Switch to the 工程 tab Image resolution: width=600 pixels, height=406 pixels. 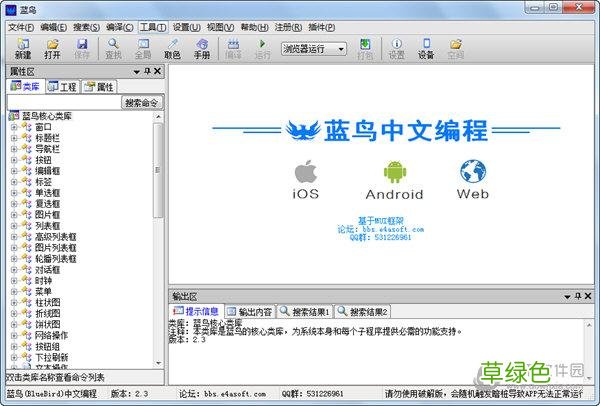coord(67,88)
